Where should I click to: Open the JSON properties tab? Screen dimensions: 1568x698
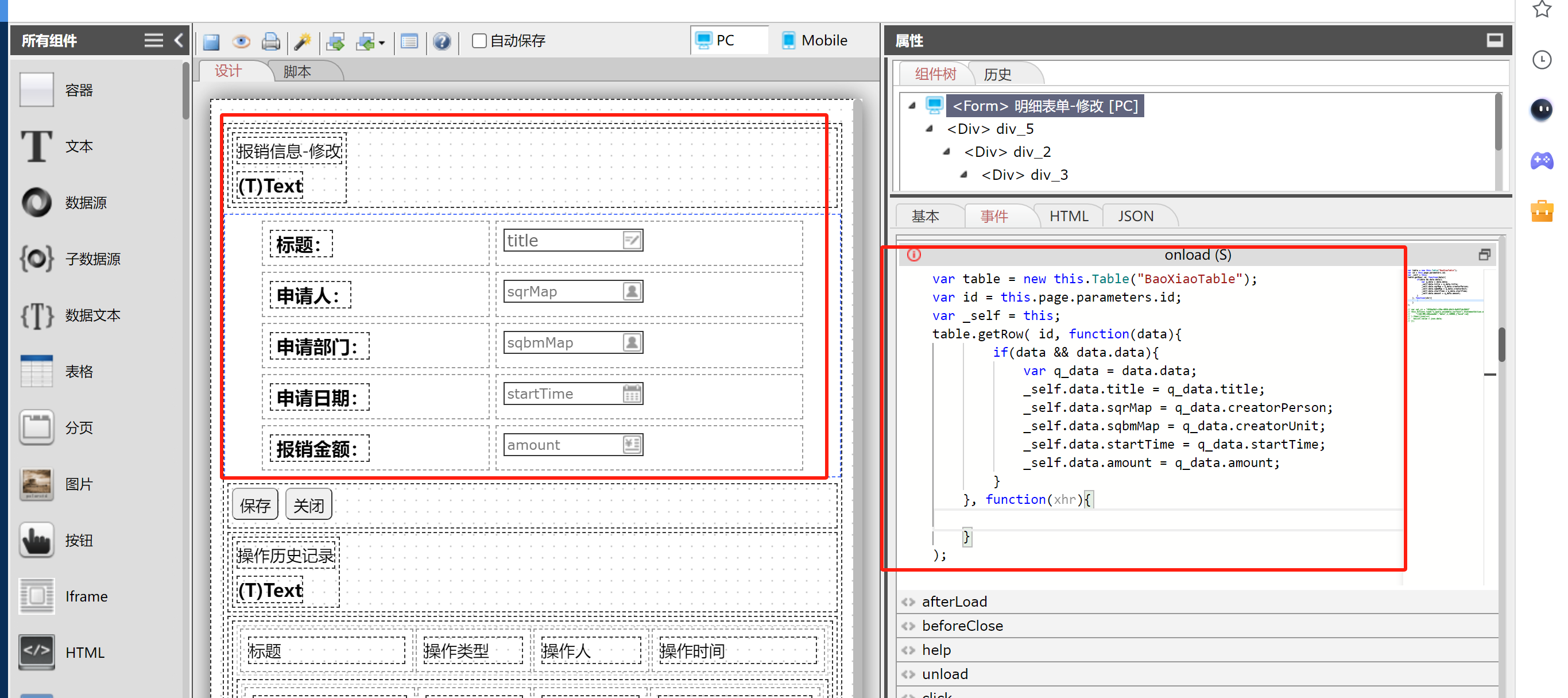[x=1135, y=216]
